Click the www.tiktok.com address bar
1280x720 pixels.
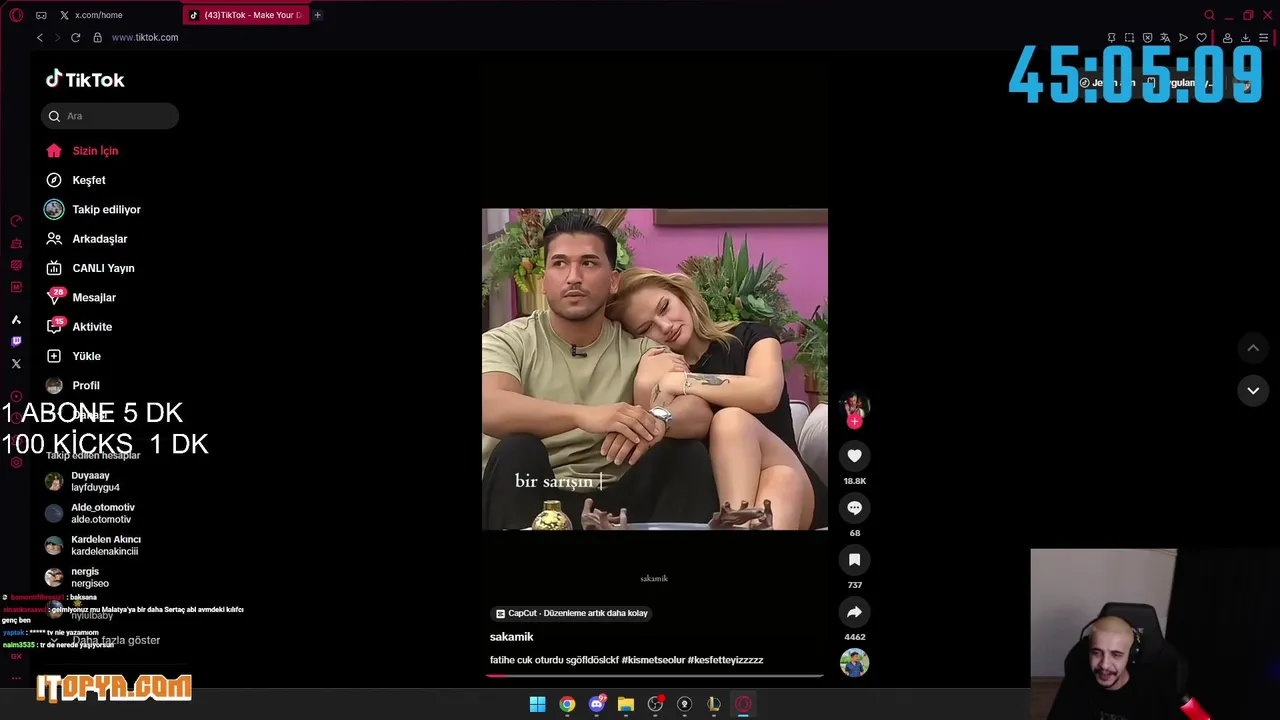[145, 37]
